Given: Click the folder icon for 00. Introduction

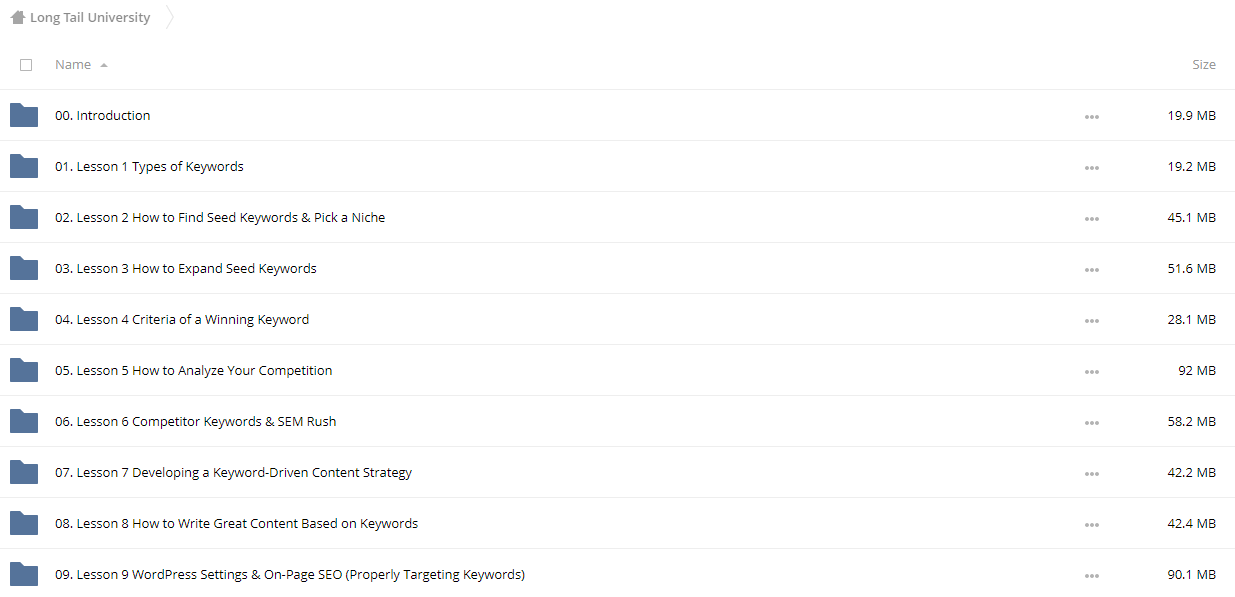Looking at the screenshot, I should coord(24,115).
